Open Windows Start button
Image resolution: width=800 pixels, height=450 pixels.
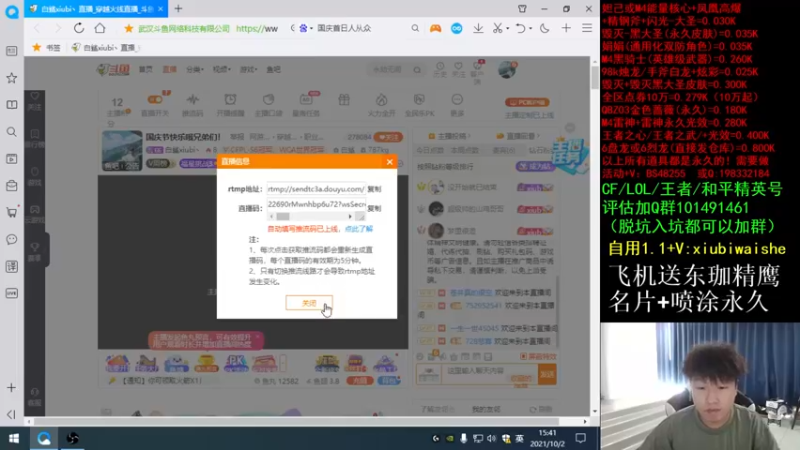pyautogui.click(x=14, y=438)
